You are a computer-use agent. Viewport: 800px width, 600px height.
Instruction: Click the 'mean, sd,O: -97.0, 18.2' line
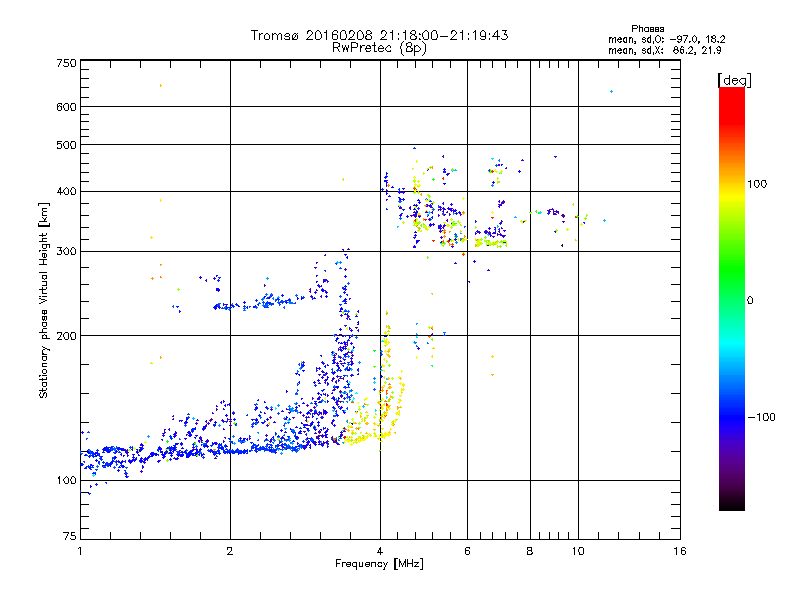click(666, 40)
